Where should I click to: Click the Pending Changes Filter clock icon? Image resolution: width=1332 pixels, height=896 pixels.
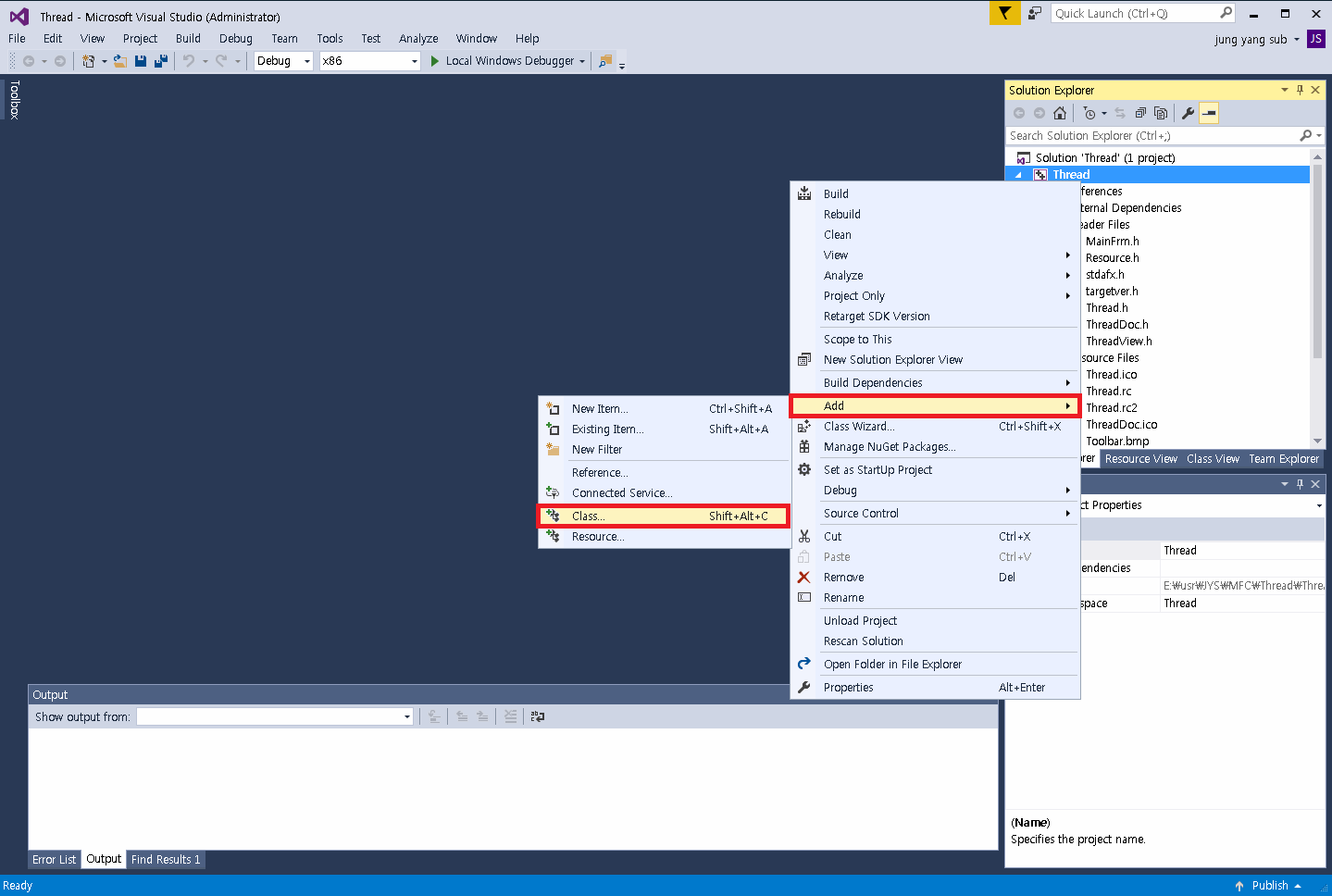(1089, 113)
